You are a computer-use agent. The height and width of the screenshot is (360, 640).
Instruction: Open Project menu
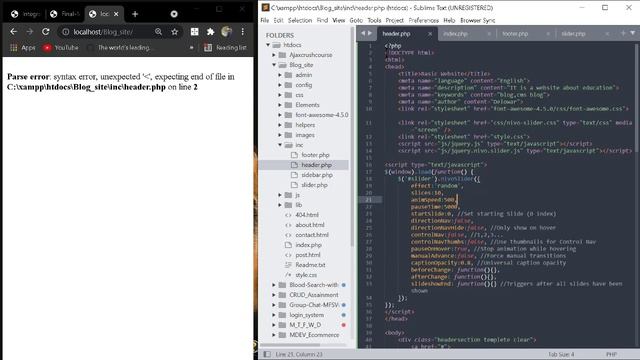(x=394, y=20)
